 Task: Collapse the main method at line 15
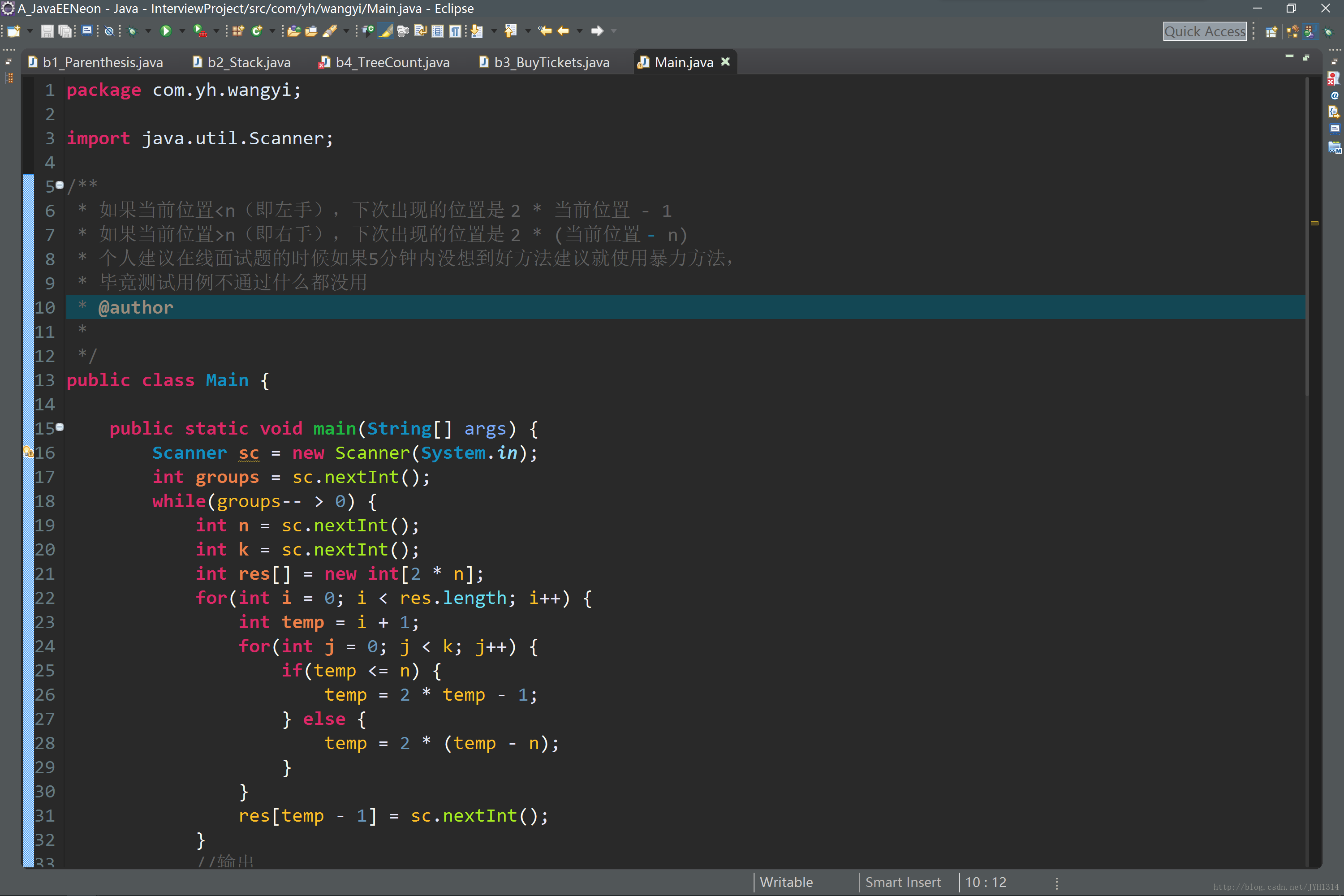pos(60,426)
